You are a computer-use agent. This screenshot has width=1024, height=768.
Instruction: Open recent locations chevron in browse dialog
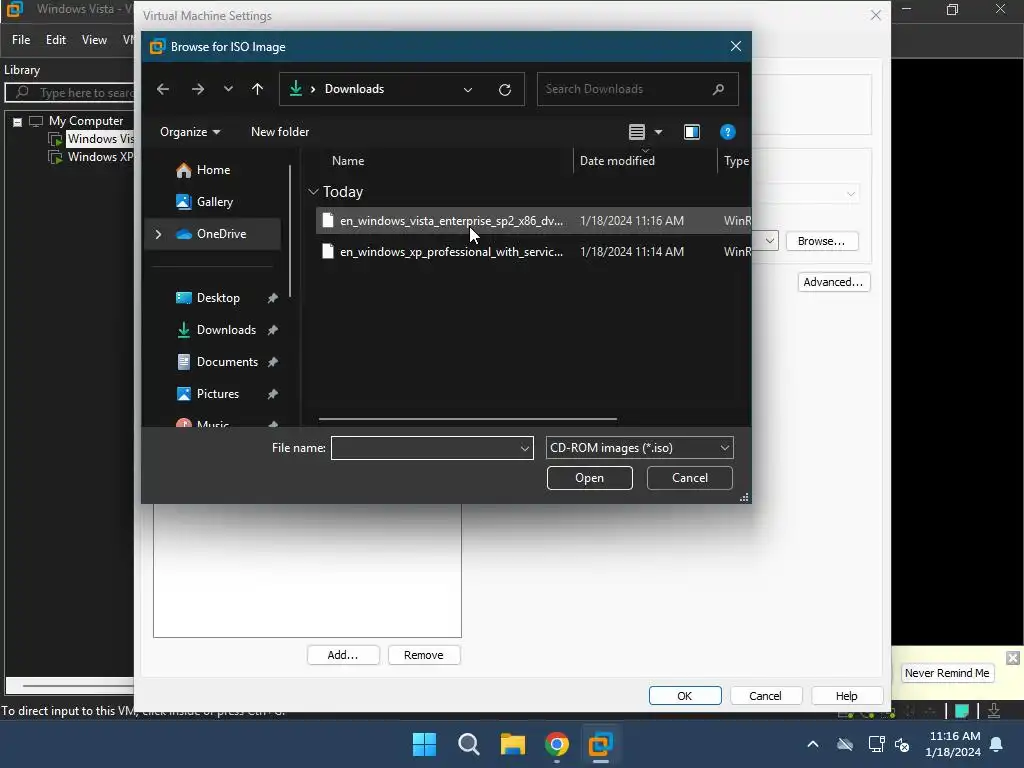click(228, 89)
